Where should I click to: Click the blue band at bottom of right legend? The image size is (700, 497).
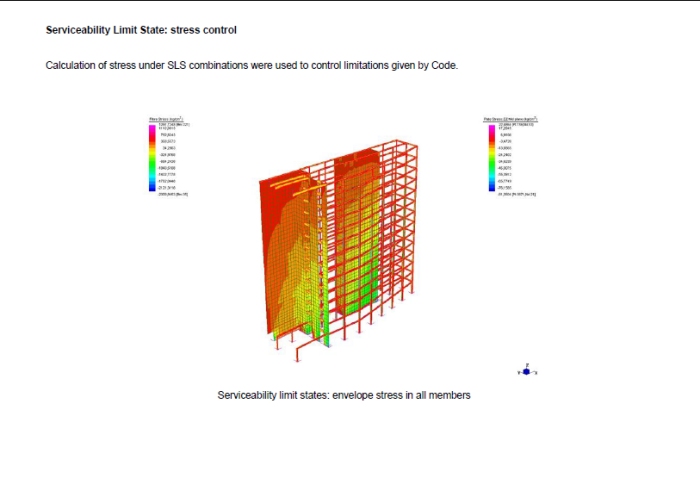click(x=491, y=187)
